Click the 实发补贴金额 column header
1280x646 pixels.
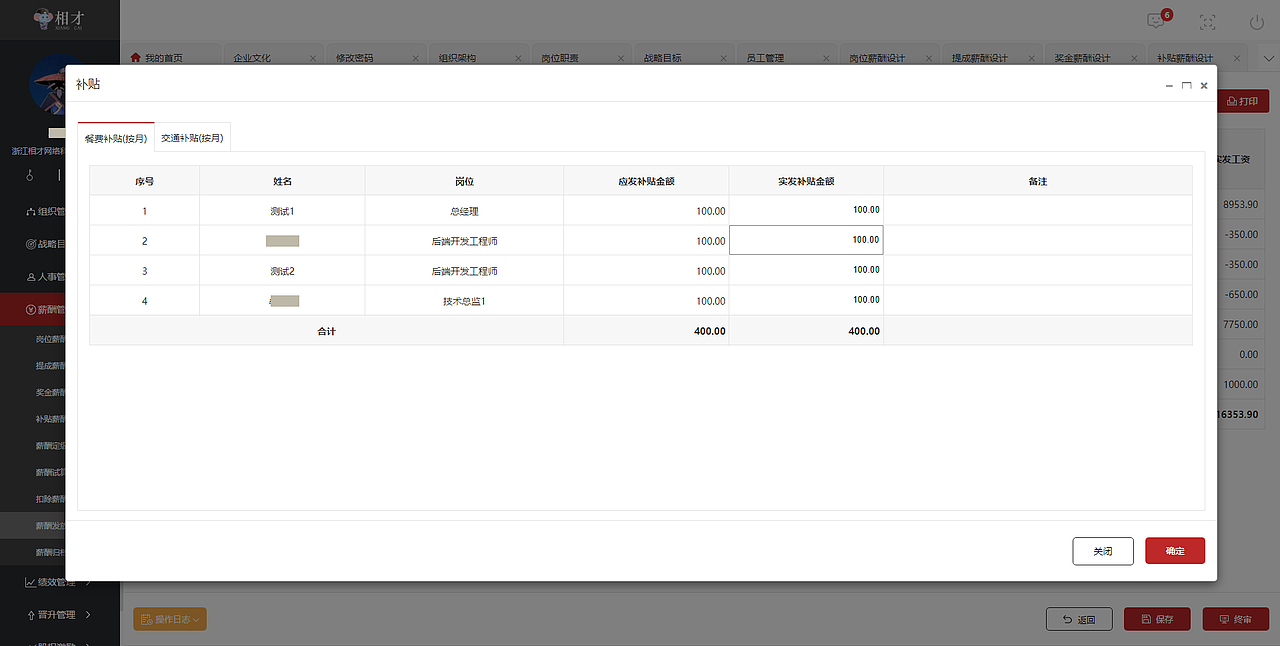tap(806, 181)
